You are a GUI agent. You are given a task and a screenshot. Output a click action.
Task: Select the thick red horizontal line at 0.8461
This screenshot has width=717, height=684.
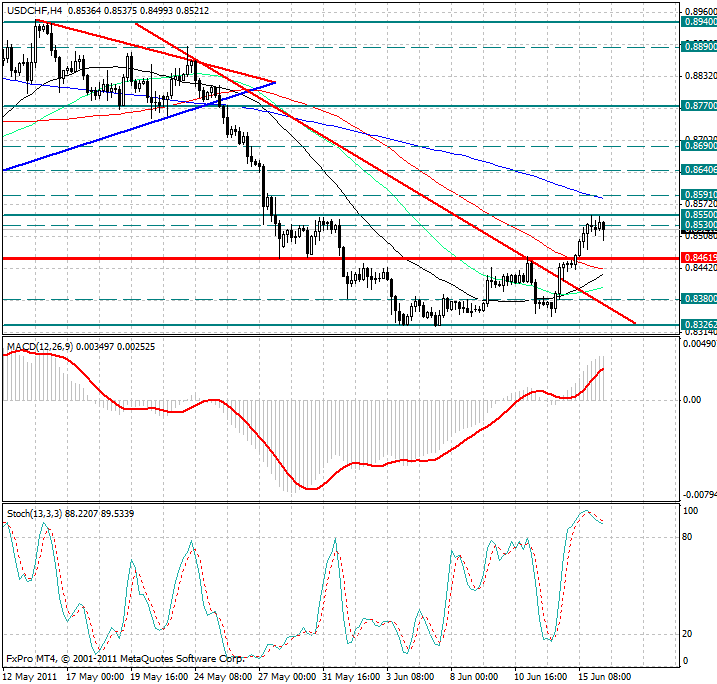tap(341, 258)
